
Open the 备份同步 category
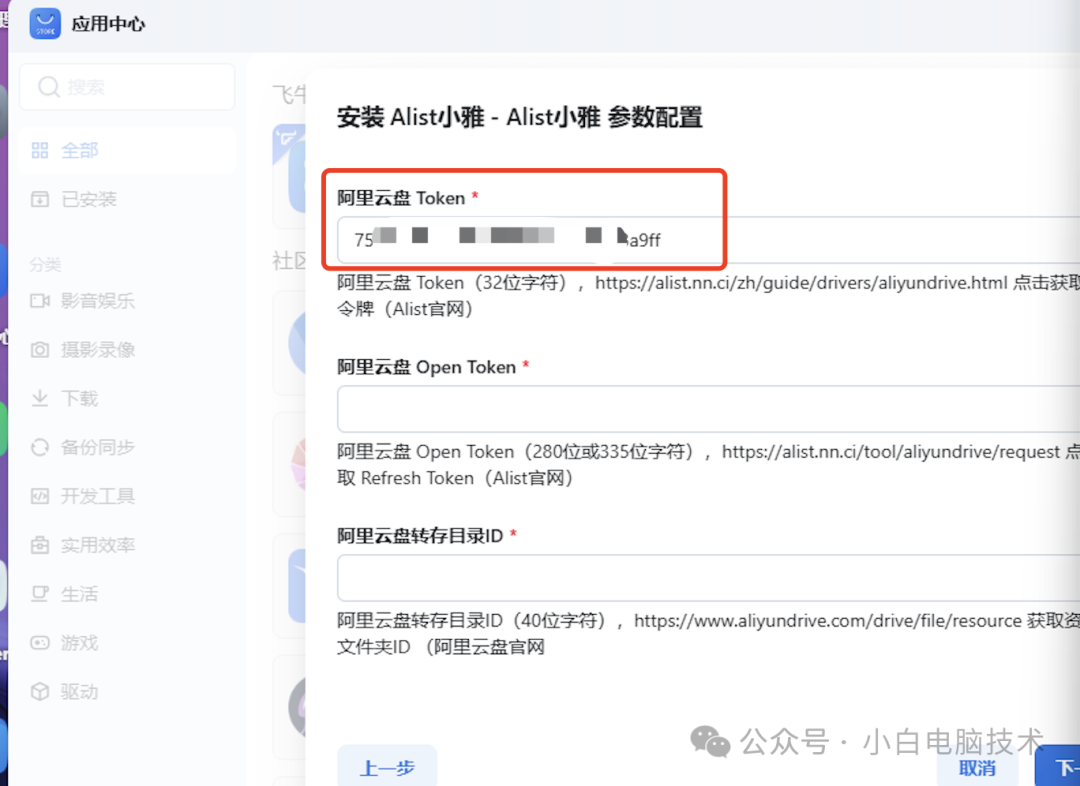pyautogui.click(x=127, y=447)
